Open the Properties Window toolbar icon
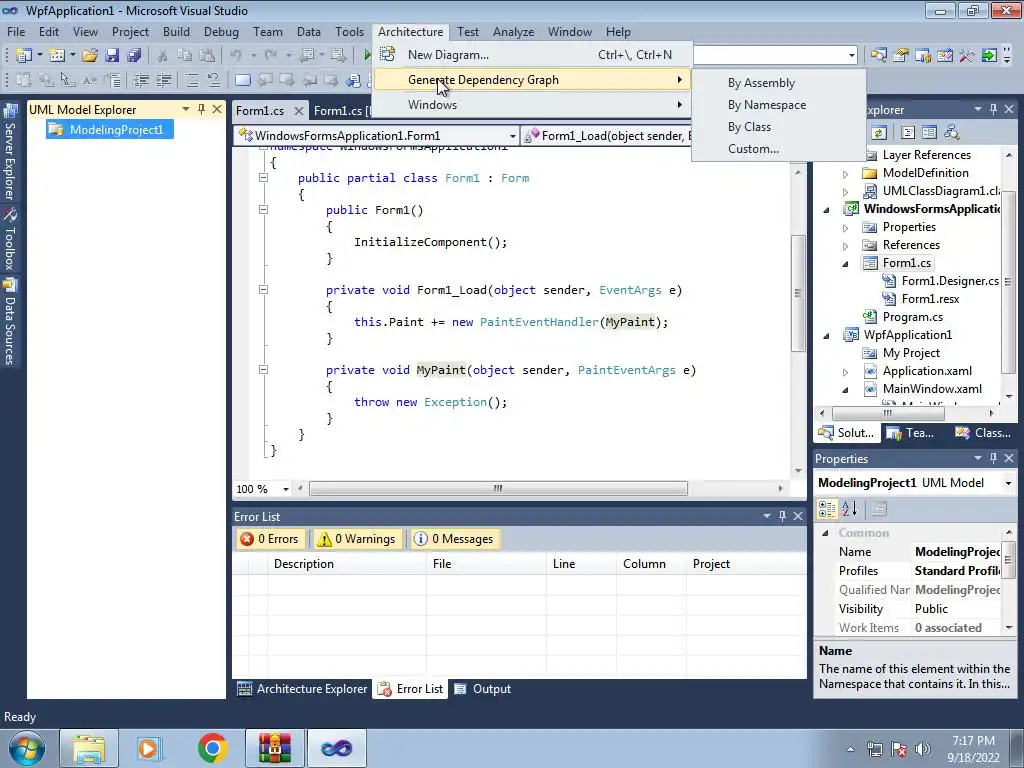This screenshot has width=1024, height=768. pos(901,56)
